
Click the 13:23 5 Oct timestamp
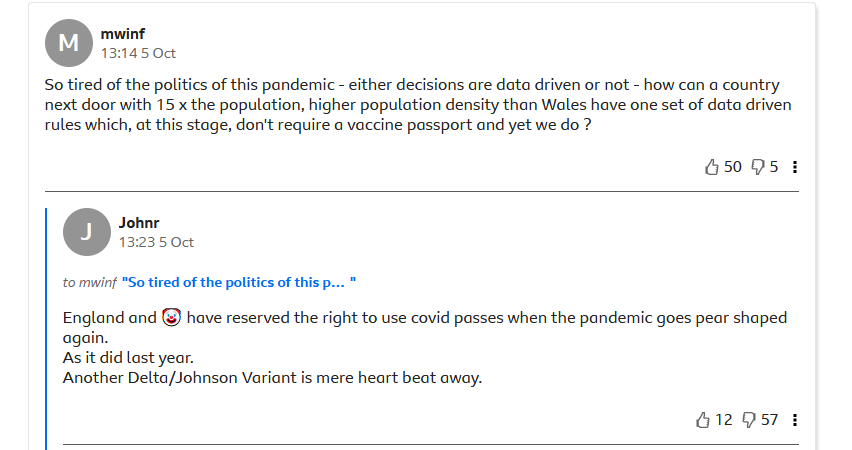tap(156, 242)
